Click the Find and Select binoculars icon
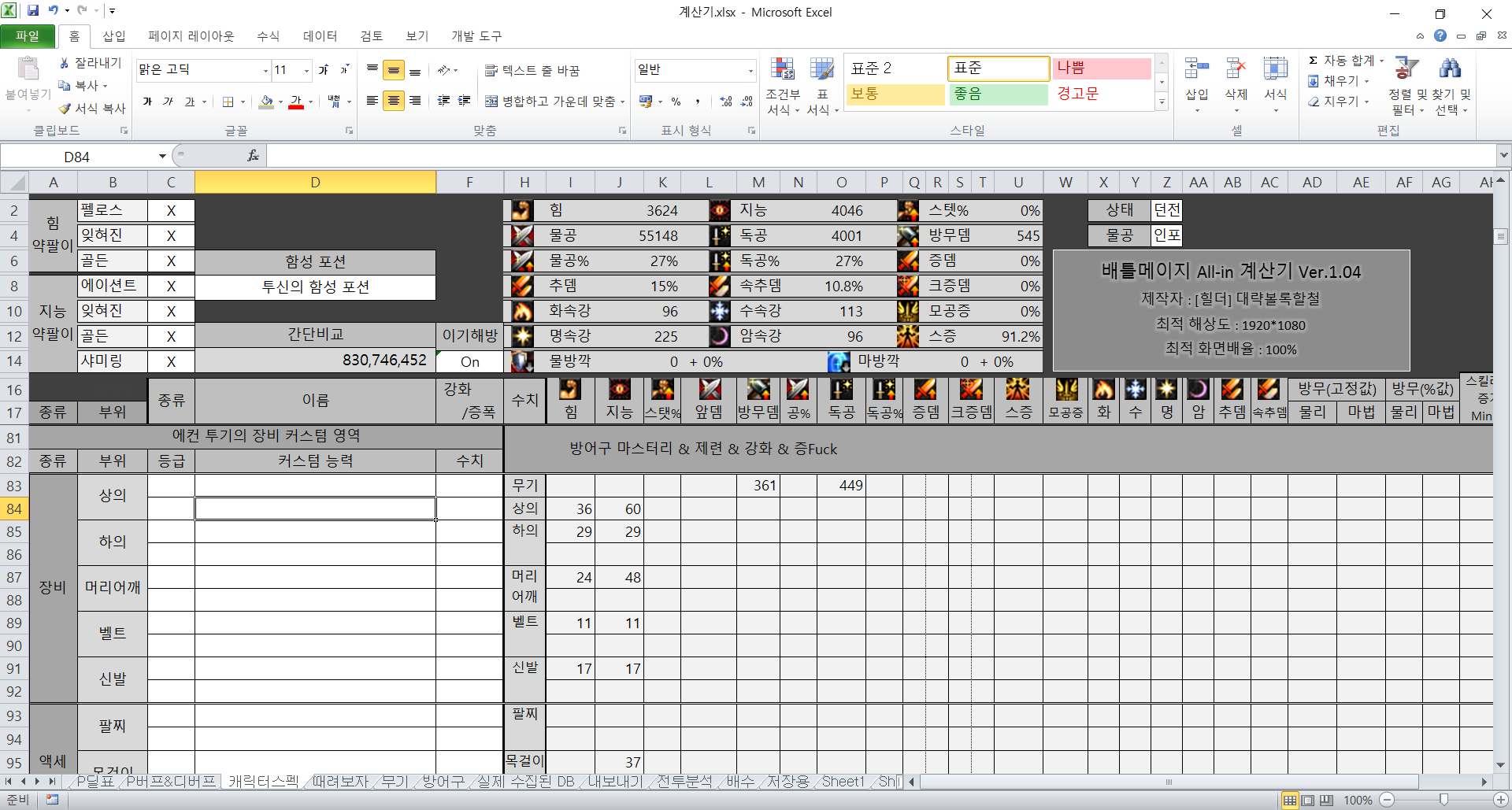 (1450, 69)
